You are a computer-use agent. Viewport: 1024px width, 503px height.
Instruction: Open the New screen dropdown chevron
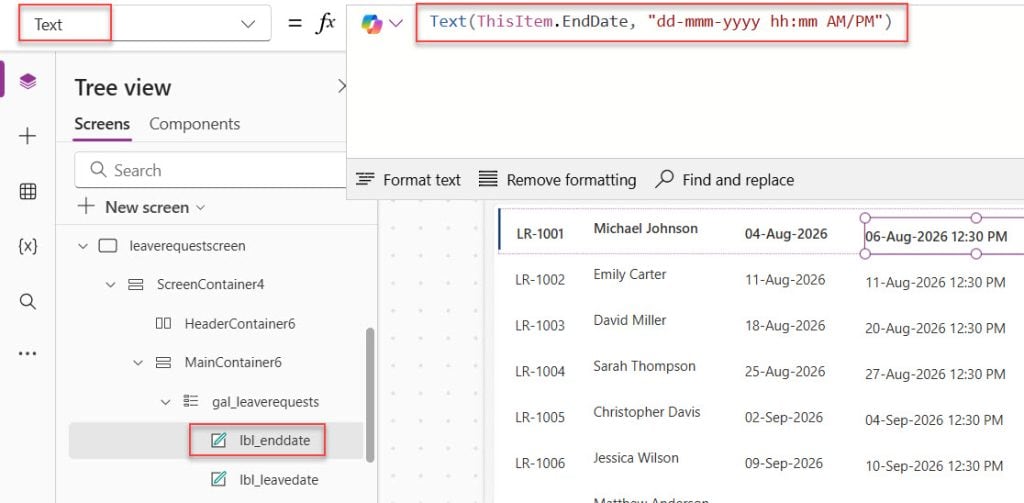[200, 208]
